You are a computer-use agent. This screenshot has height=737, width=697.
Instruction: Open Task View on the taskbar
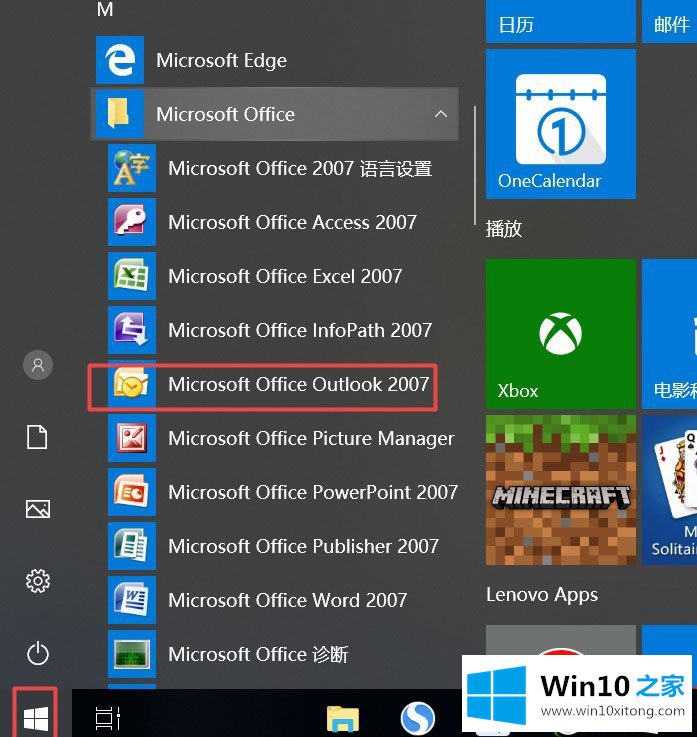[108, 718]
